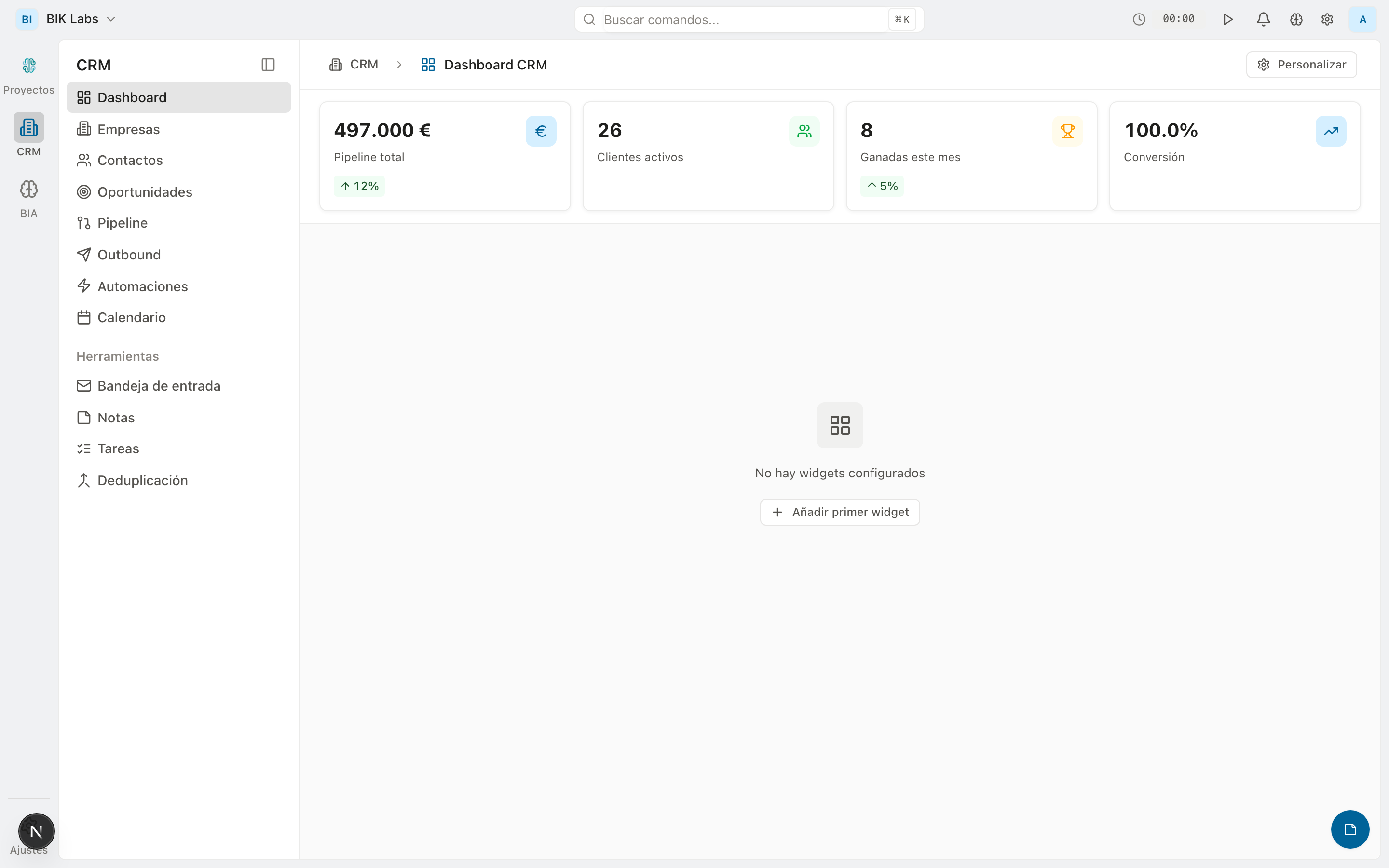The width and height of the screenshot is (1389, 868).
Task: Click the play/run icon in top bar
Action: coord(1228,19)
